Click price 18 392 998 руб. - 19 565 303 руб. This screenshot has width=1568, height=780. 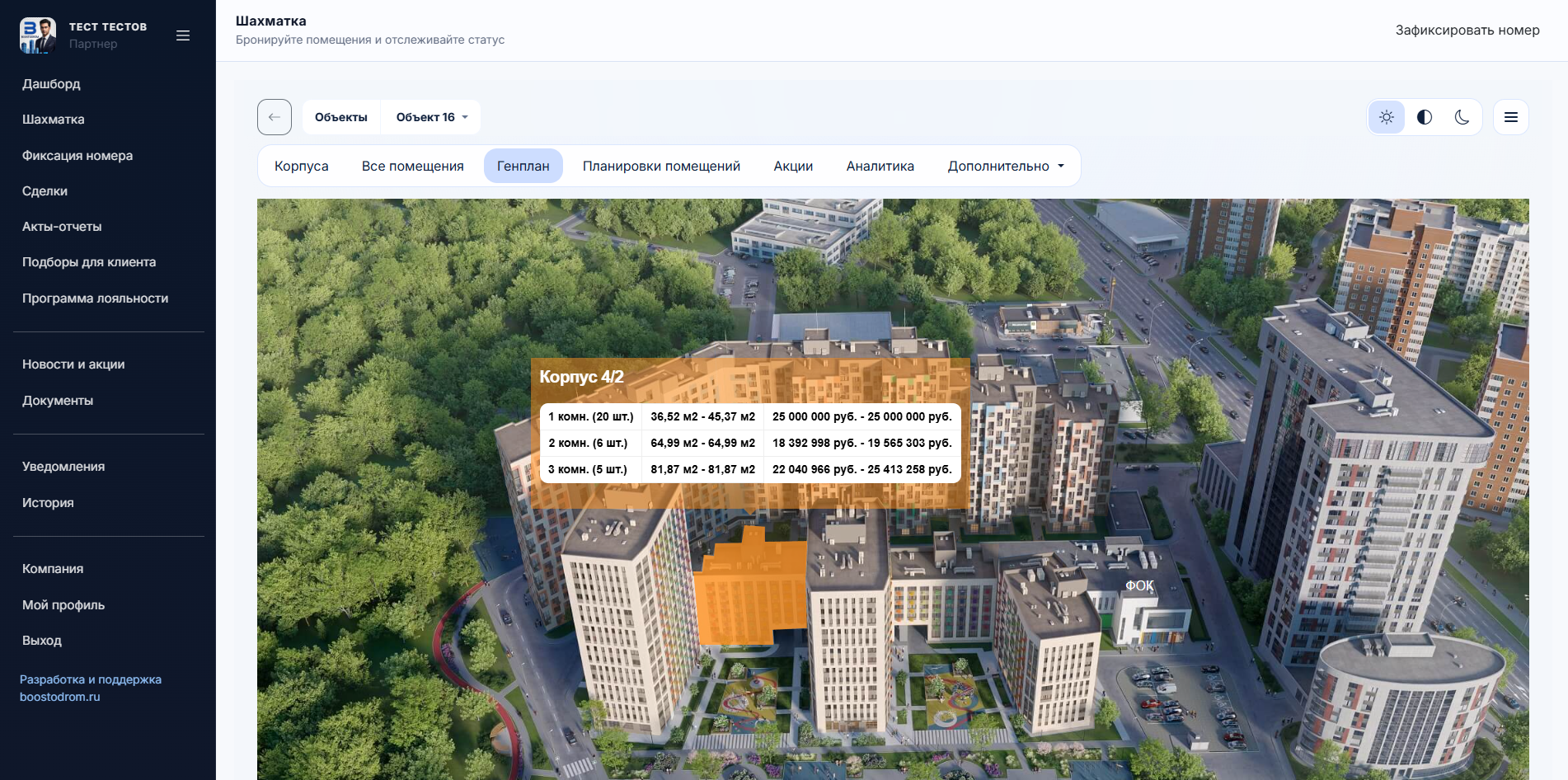[x=861, y=443]
